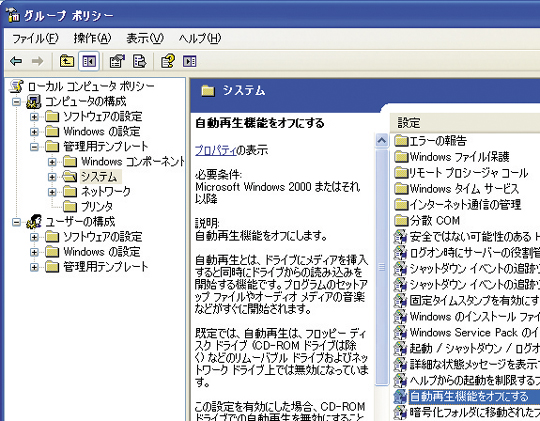
Task: Open the 表示(V) menu
Action: click(145, 38)
